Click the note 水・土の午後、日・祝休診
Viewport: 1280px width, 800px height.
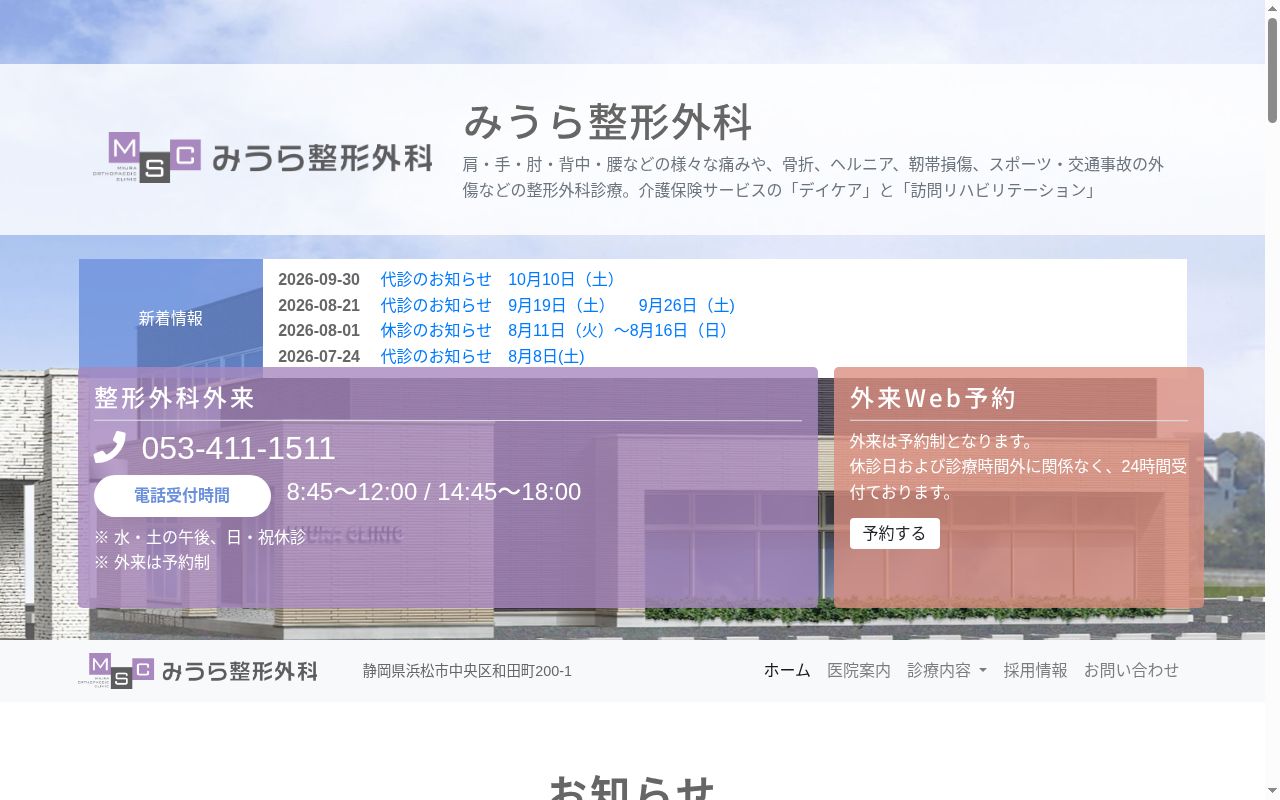(x=200, y=537)
